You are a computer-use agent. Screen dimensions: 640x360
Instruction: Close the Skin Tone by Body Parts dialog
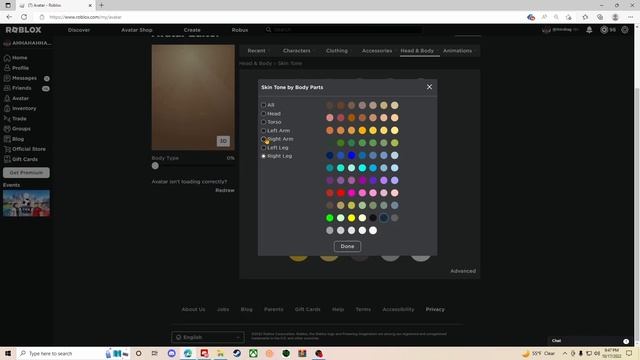click(429, 87)
